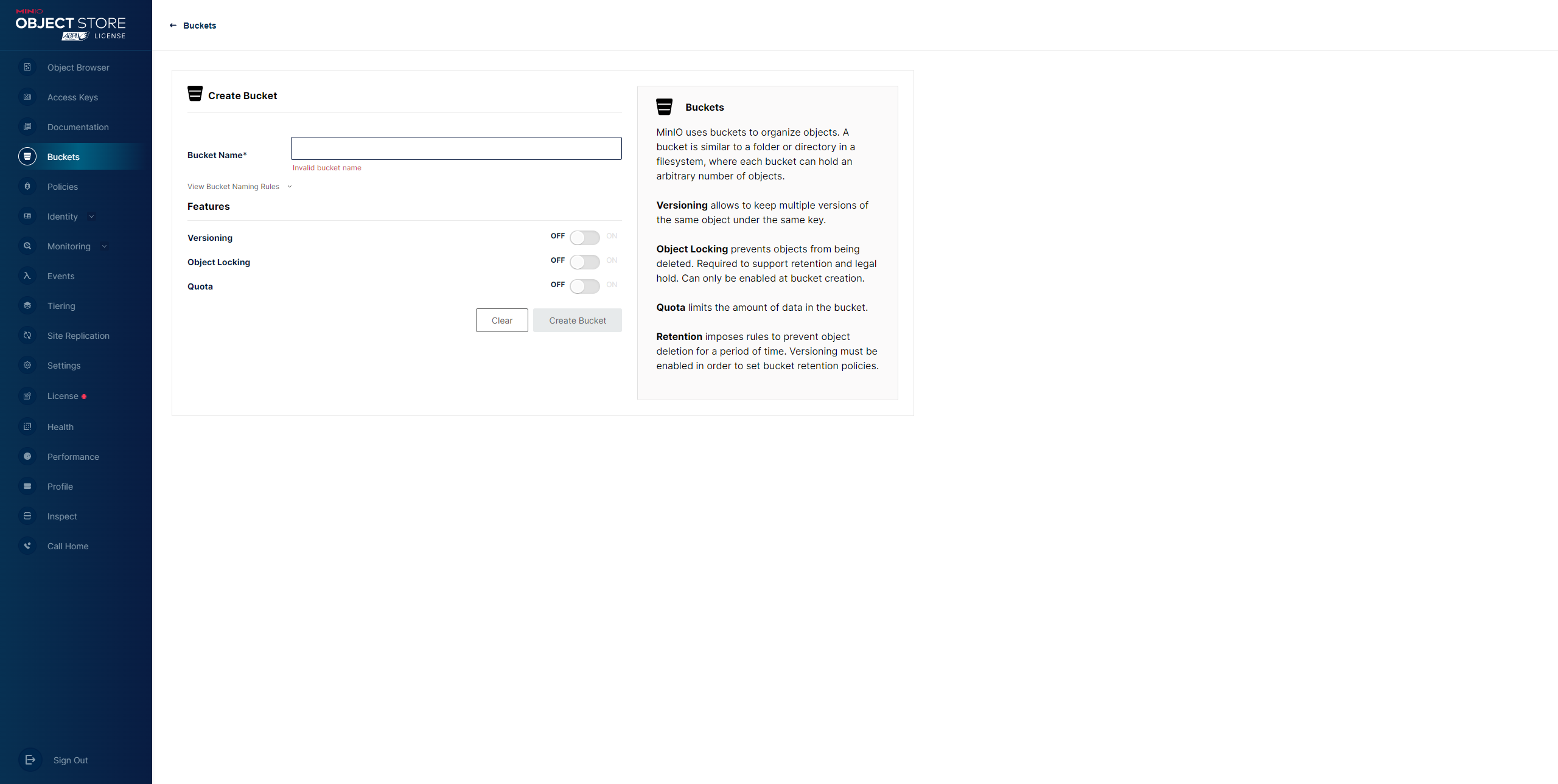This screenshot has height=784, width=1558.
Task: Select the Buckets menu item
Action: [63, 156]
